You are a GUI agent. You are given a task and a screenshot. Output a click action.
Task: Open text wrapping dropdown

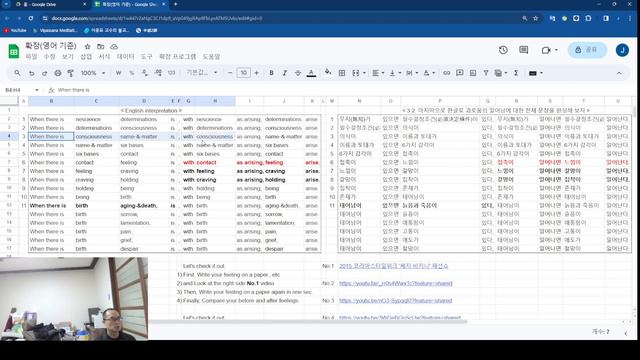[x=411, y=73]
